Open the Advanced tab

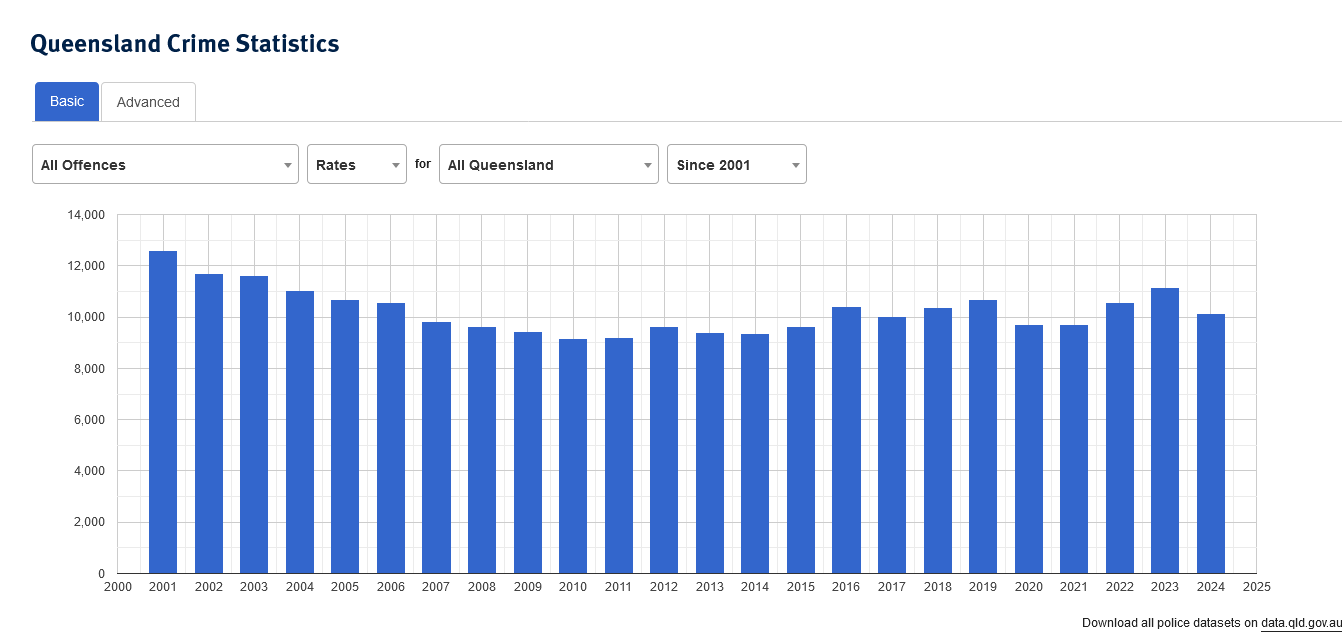148,102
